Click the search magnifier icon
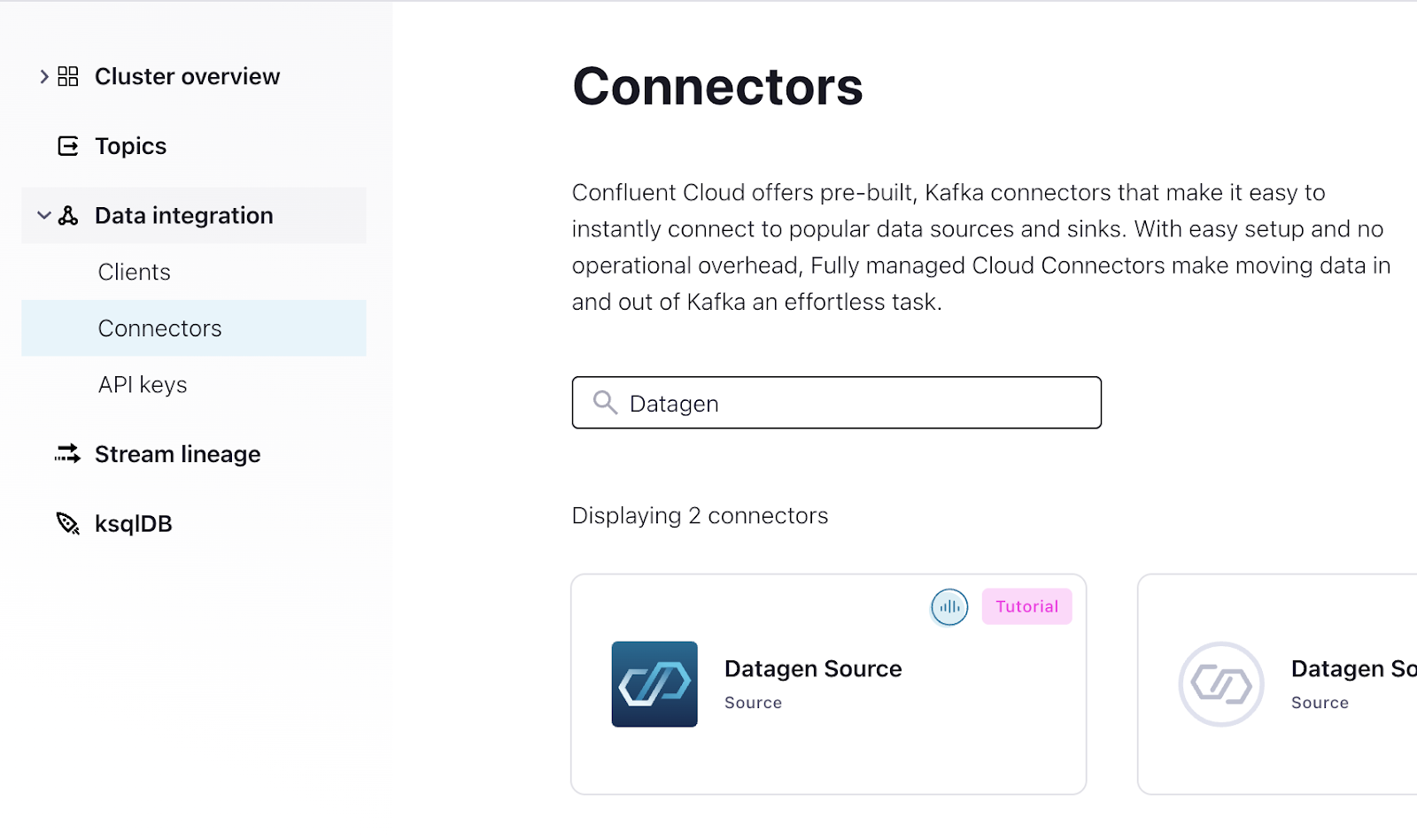Image resolution: width=1417 pixels, height=840 pixels. (x=606, y=403)
